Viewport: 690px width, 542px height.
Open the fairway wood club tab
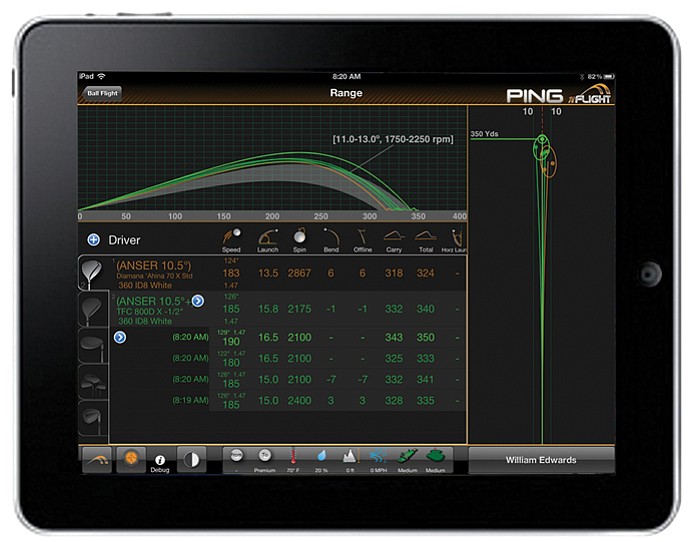coord(93,345)
